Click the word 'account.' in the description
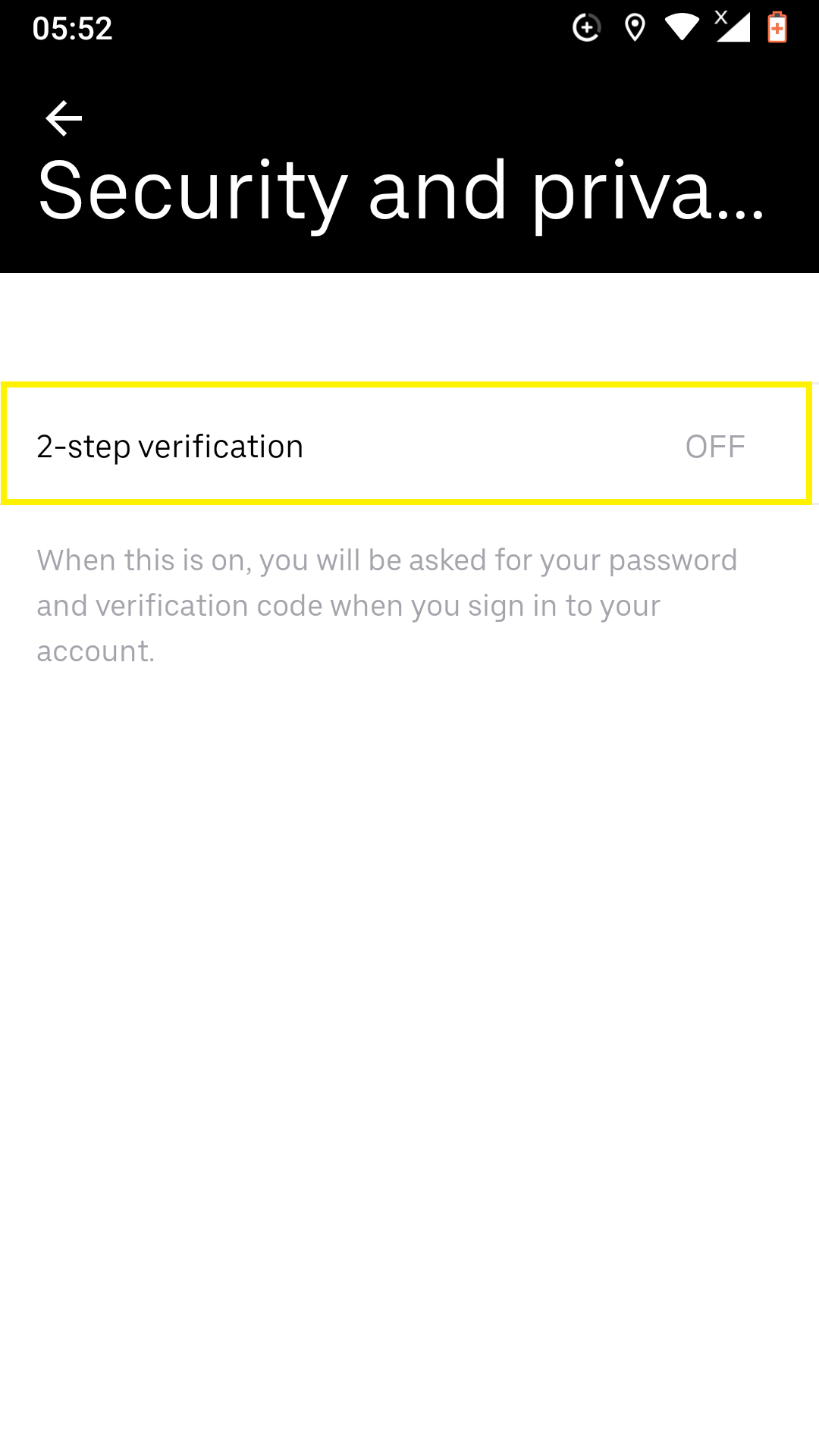Image resolution: width=819 pixels, height=1456 pixels. pyautogui.click(x=96, y=651)
